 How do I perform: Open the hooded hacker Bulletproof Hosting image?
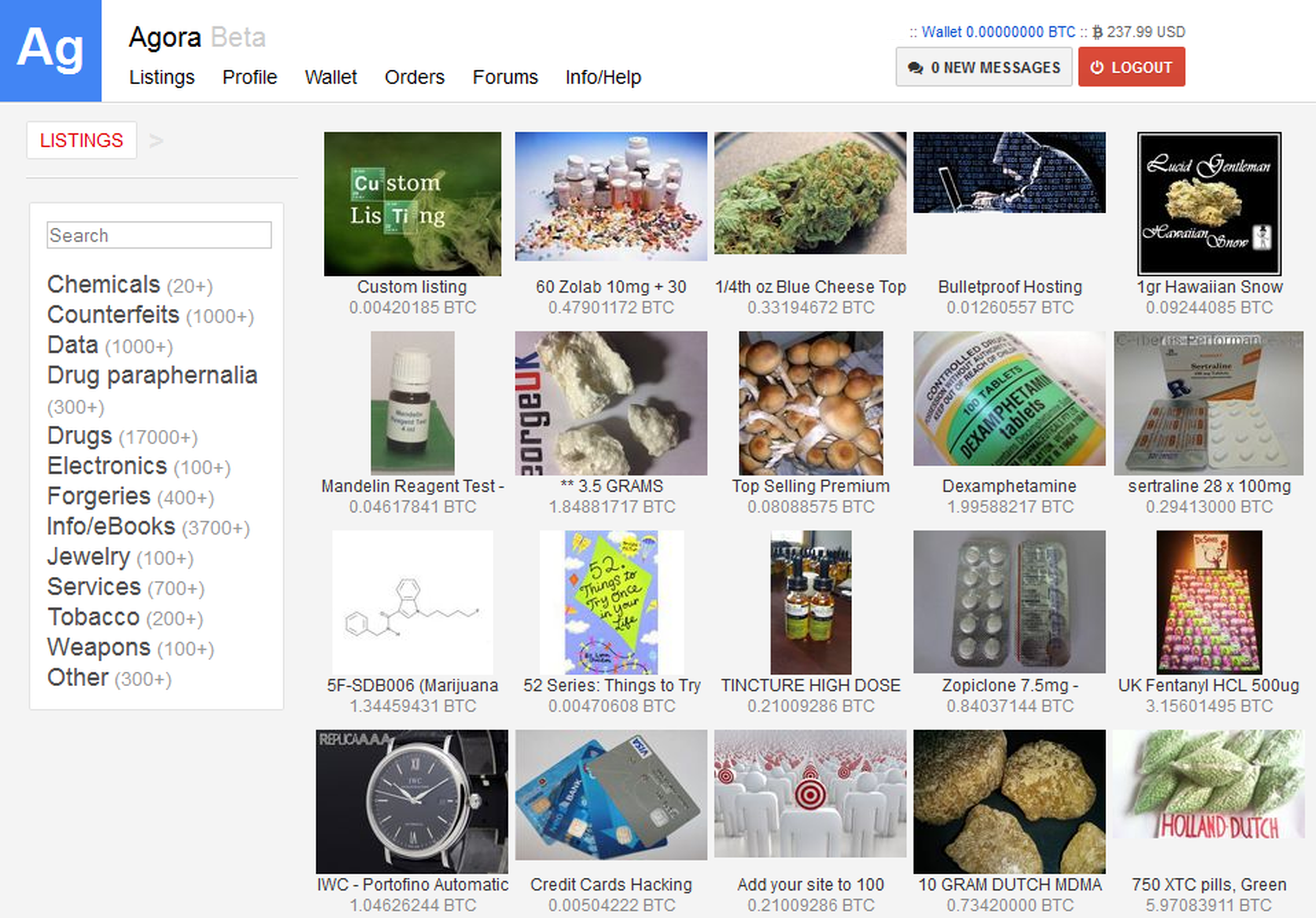(1009, 172)
